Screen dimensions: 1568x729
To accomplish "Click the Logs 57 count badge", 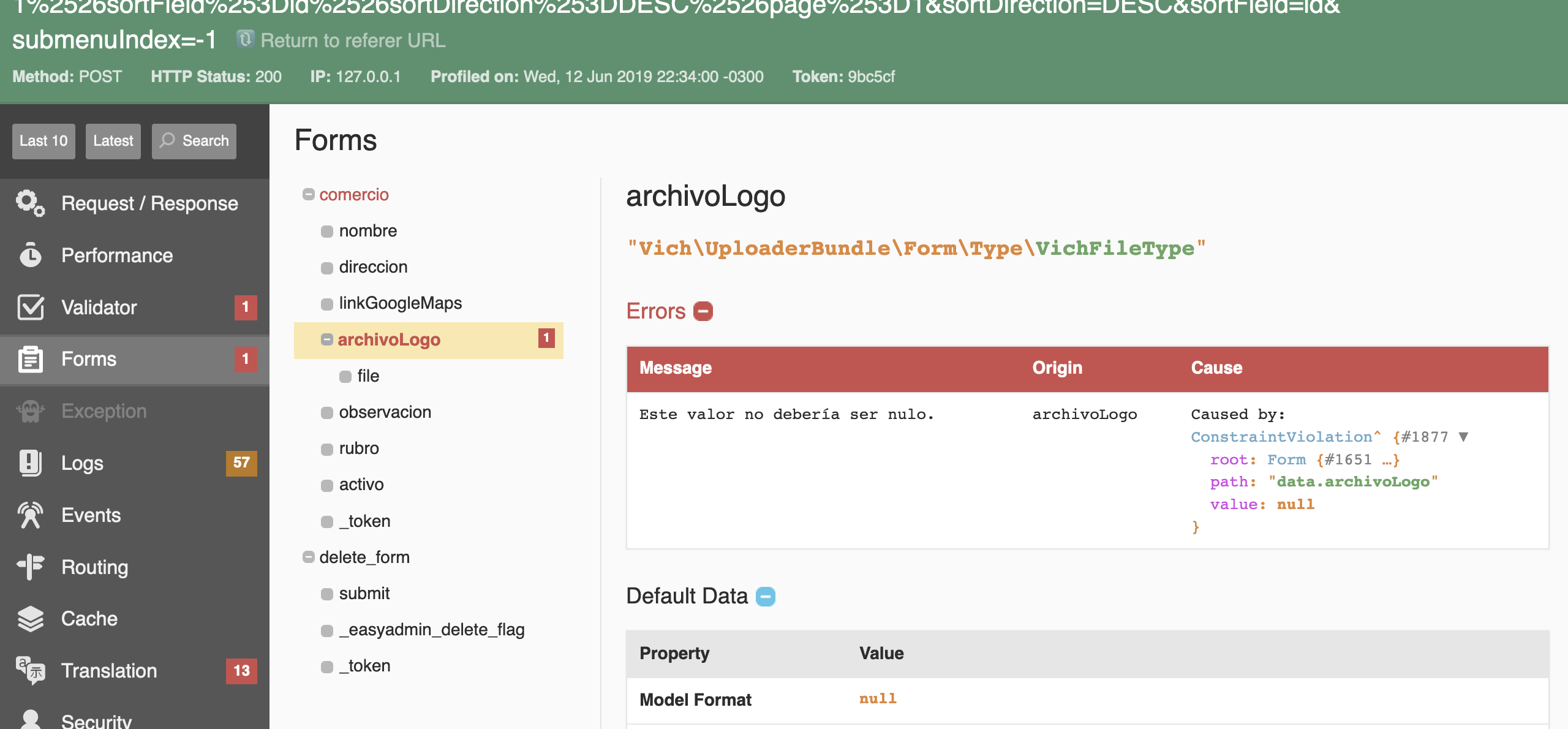I will tap(241, 463).
